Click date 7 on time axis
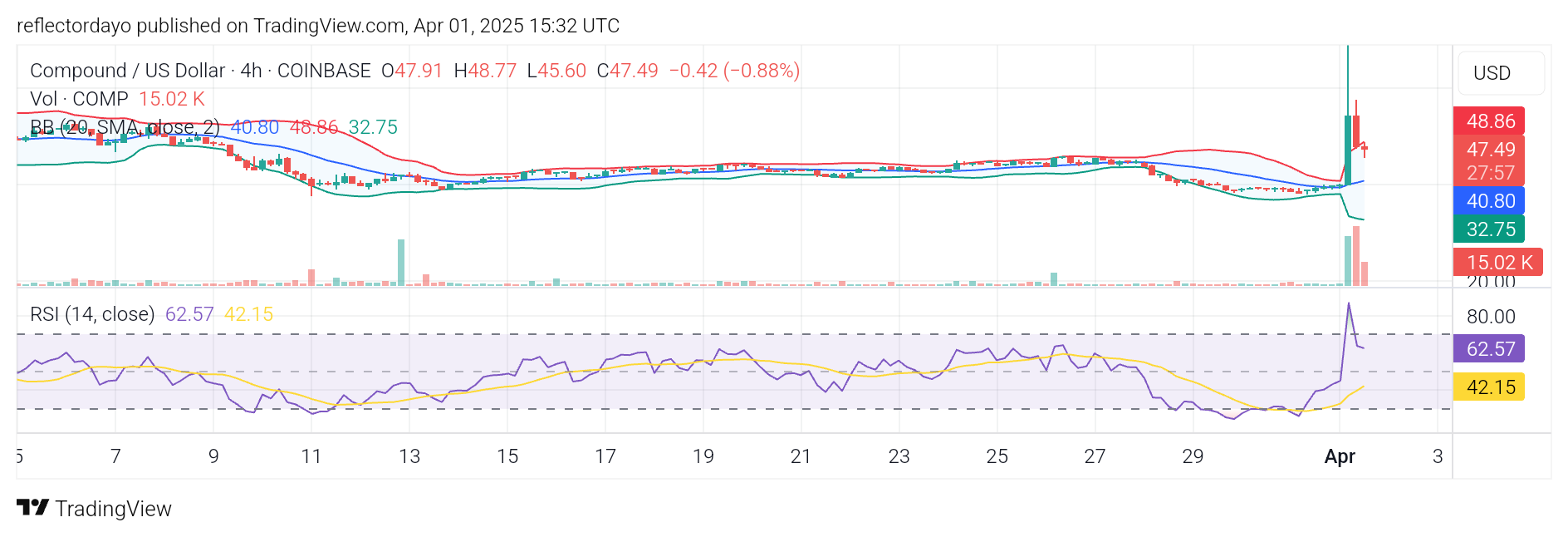 115,456
